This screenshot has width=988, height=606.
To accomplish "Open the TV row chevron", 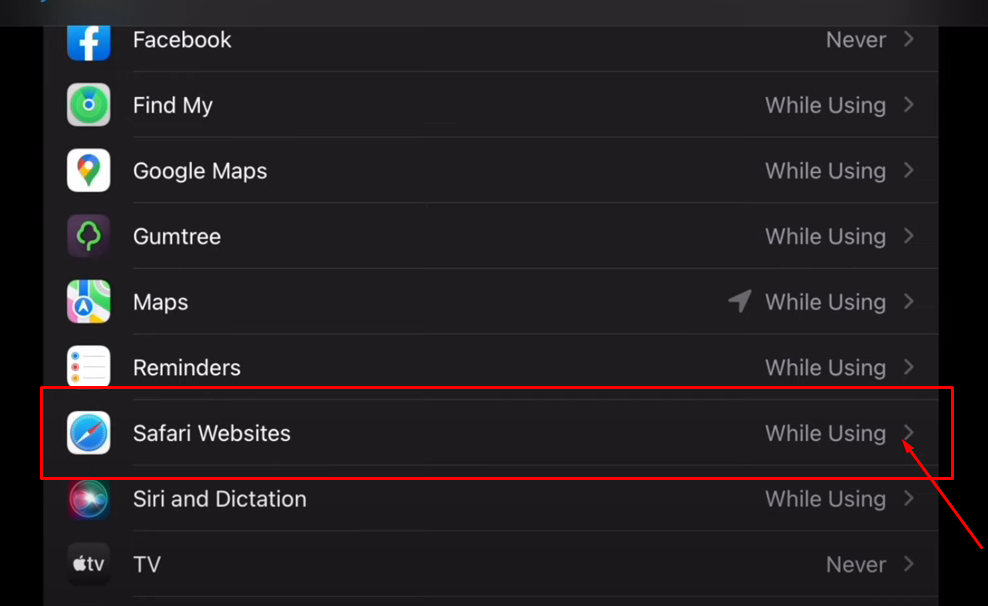I will coord(909,563).
